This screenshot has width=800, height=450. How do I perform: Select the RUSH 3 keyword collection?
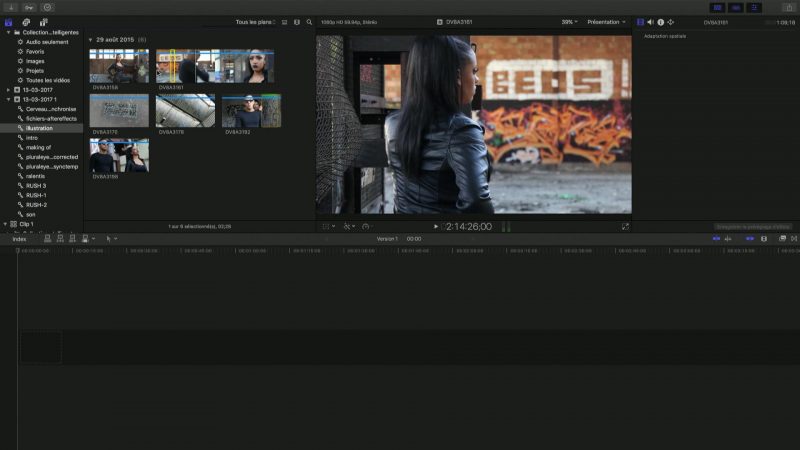(x=36, y=186)
